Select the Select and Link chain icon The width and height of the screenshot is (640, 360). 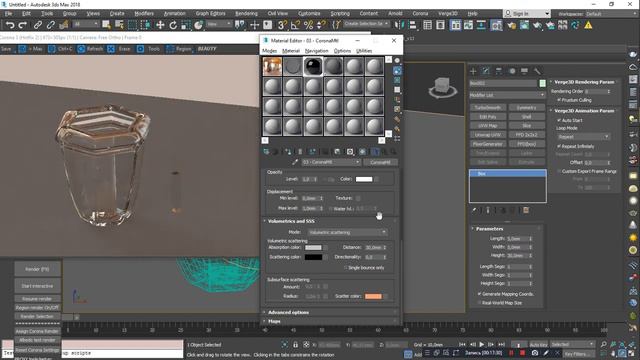[x=38, y=25]
